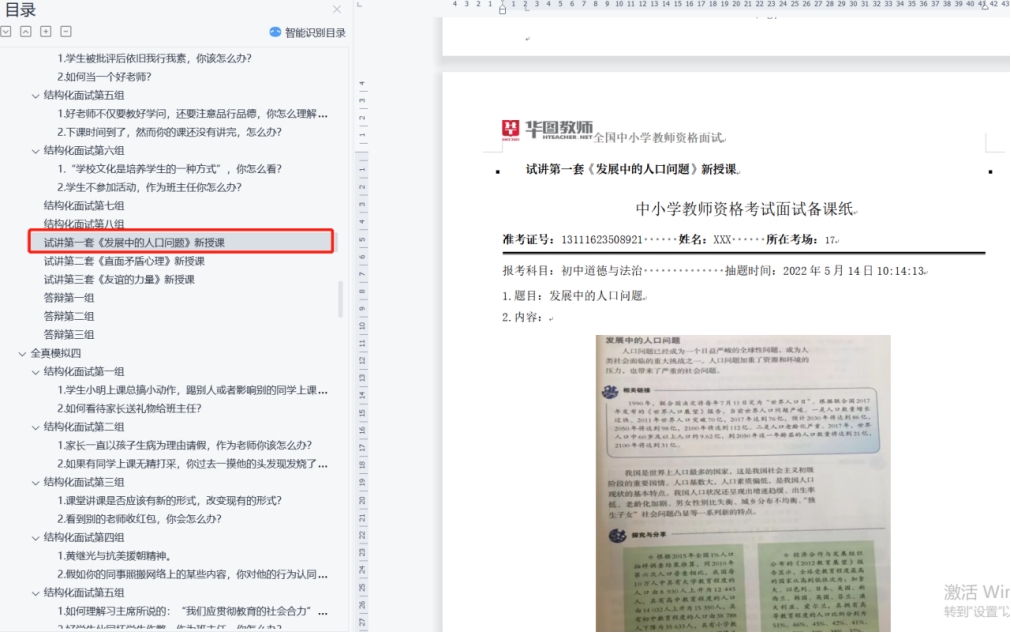The height and width of the screenshot is (633, 1011).
Task: Click the blue 智能识别目录 cloud icon
Action: tap(276, 32)
